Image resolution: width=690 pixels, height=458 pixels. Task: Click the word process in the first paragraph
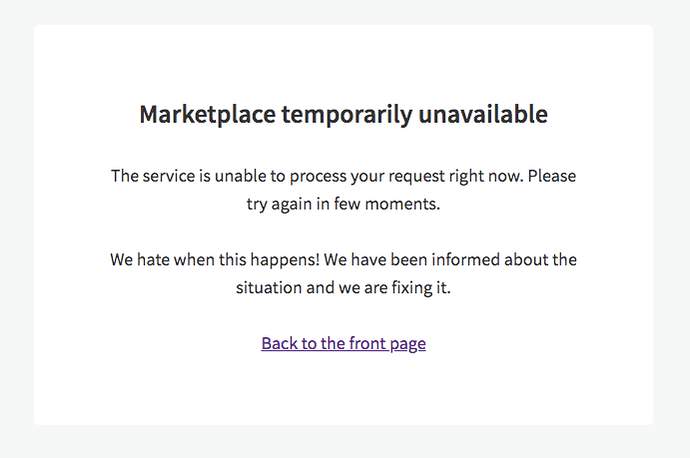click(318, 177)
